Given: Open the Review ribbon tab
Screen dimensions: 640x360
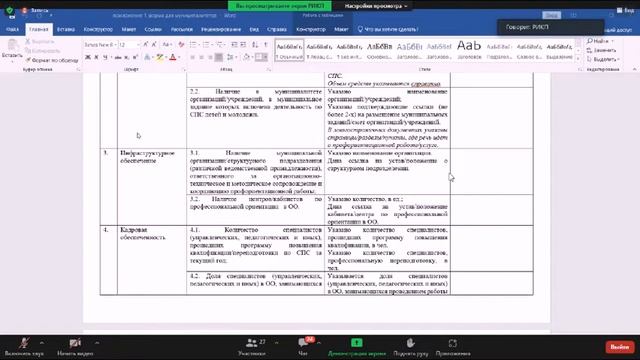Looking at the screenshot, I should [x=221, y=29].
